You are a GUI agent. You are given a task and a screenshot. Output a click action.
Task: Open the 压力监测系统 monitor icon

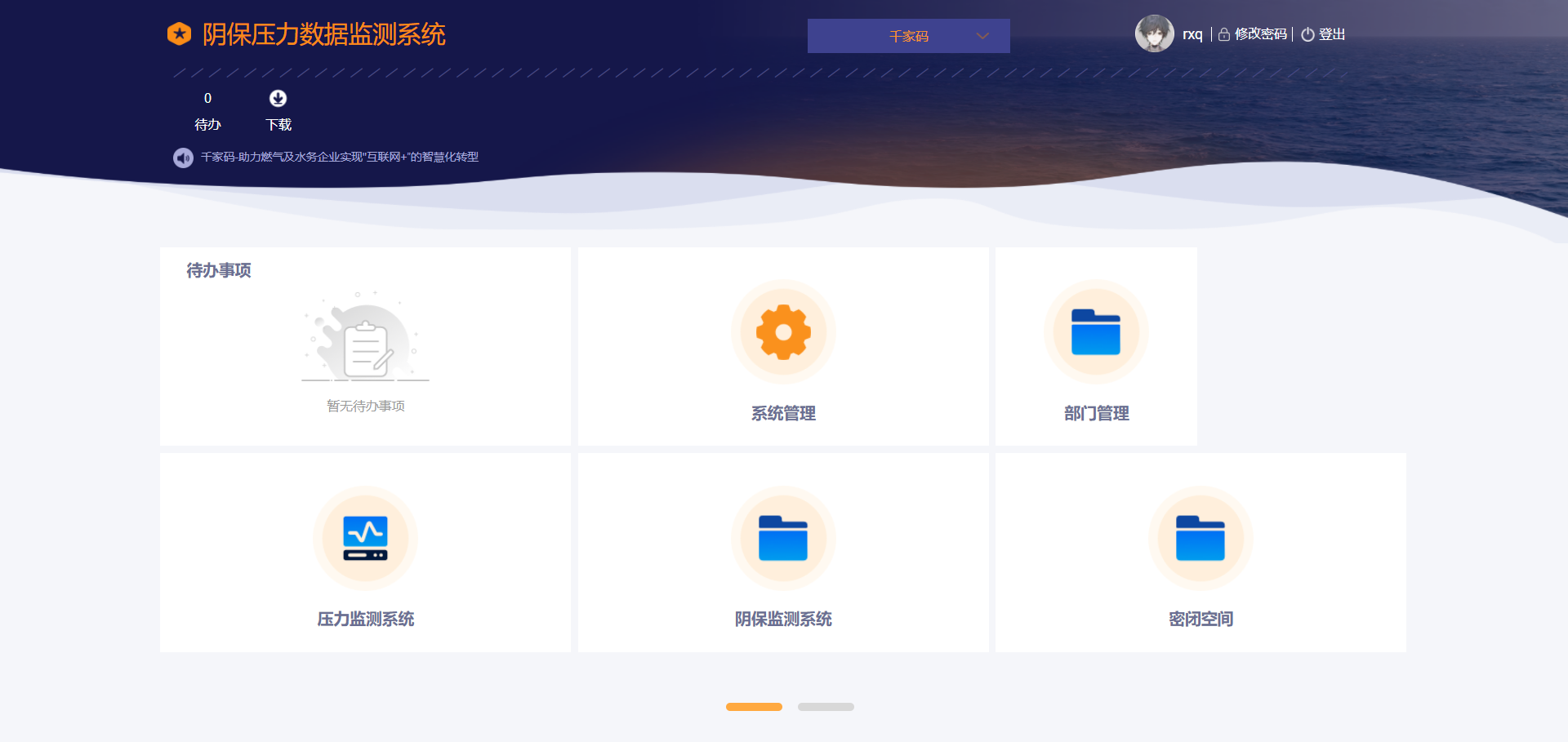point(365,538)
